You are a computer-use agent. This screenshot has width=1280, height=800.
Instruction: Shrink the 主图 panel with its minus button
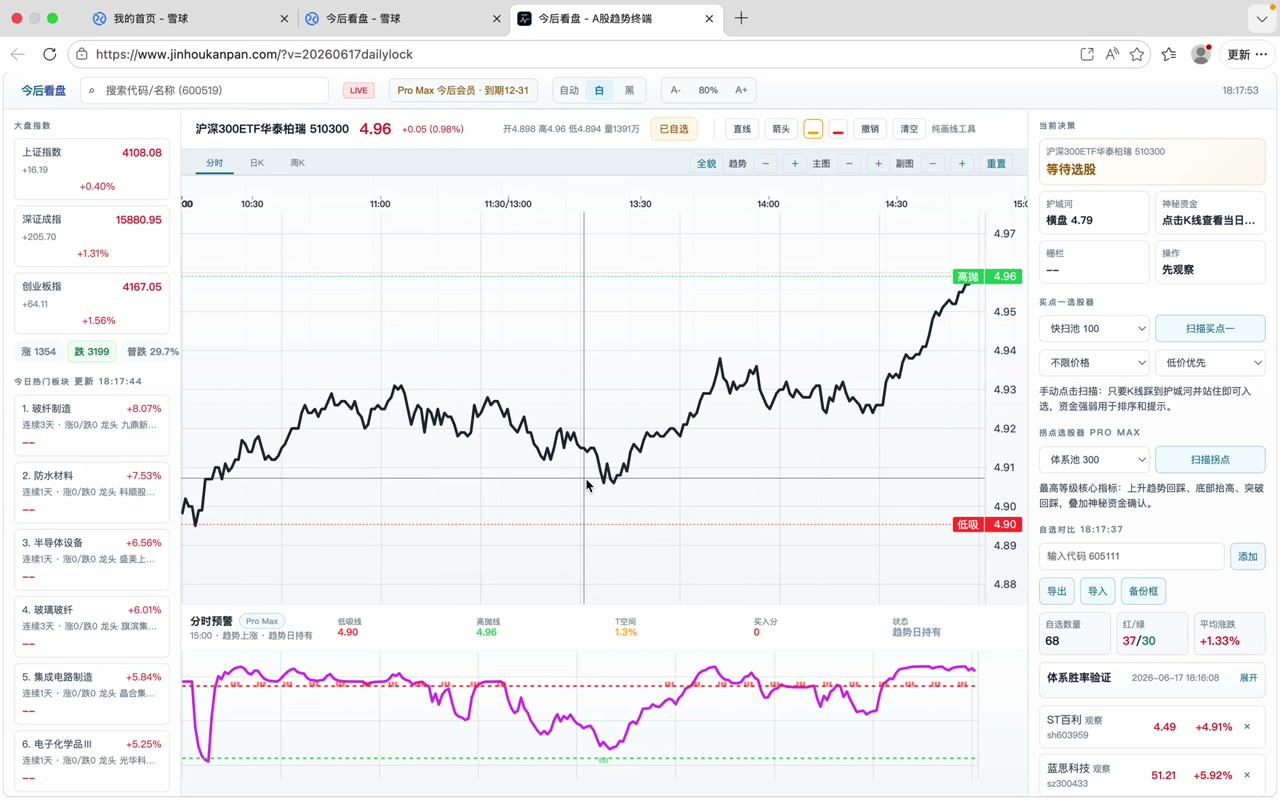(x=849, y=164)
